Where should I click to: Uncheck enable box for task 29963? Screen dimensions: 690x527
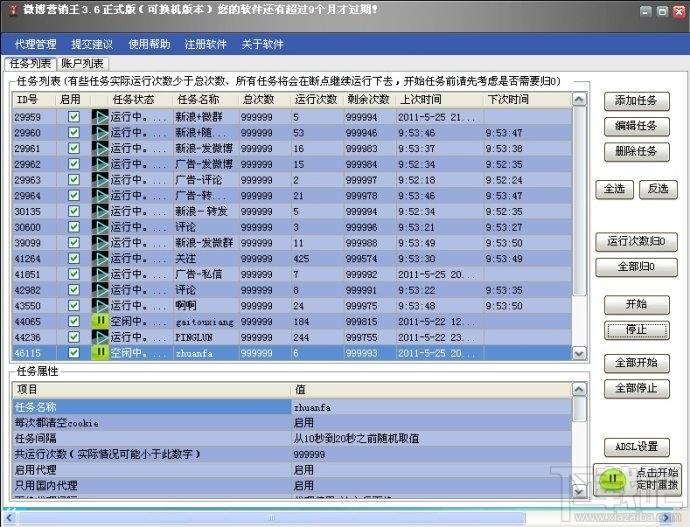click(x=74, y=179)
